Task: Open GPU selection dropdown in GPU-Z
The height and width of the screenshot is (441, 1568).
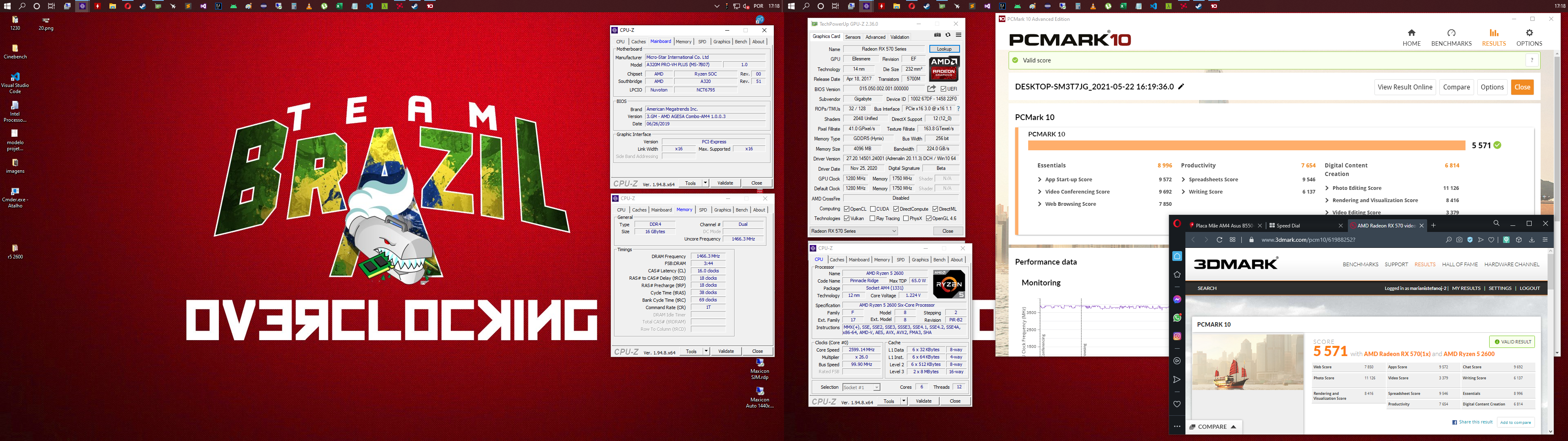Action: click(x=854, y=231)
